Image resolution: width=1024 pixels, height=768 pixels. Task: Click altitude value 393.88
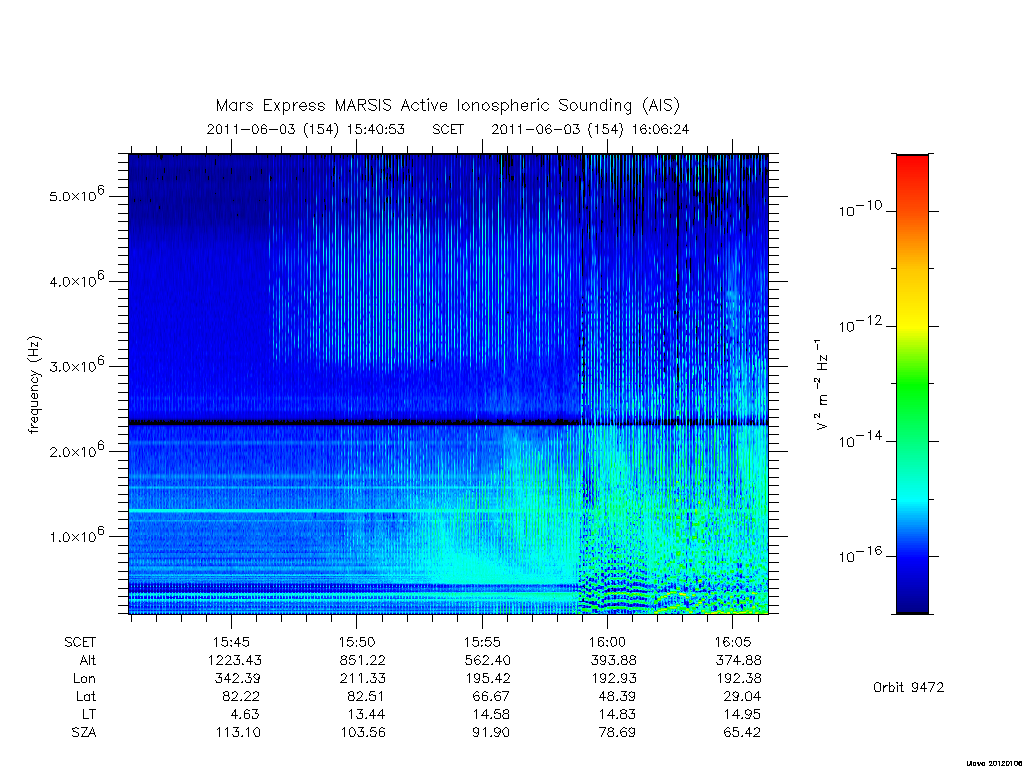pos(613,660)
